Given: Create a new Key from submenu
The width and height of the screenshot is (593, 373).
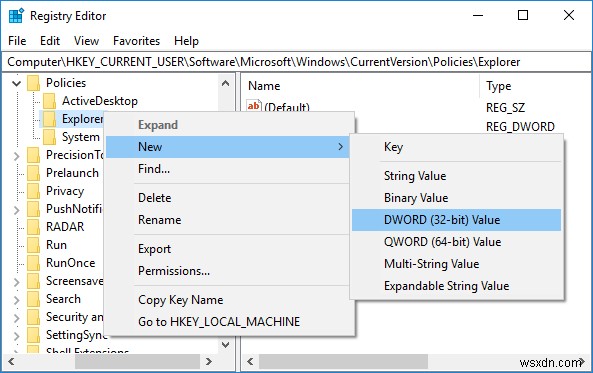Looking at the screenshot, I should 456,147.
